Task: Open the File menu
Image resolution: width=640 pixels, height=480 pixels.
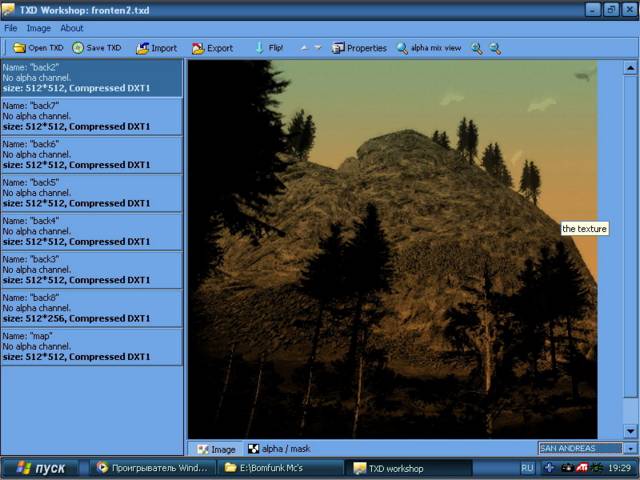Action: click(11, 28)
